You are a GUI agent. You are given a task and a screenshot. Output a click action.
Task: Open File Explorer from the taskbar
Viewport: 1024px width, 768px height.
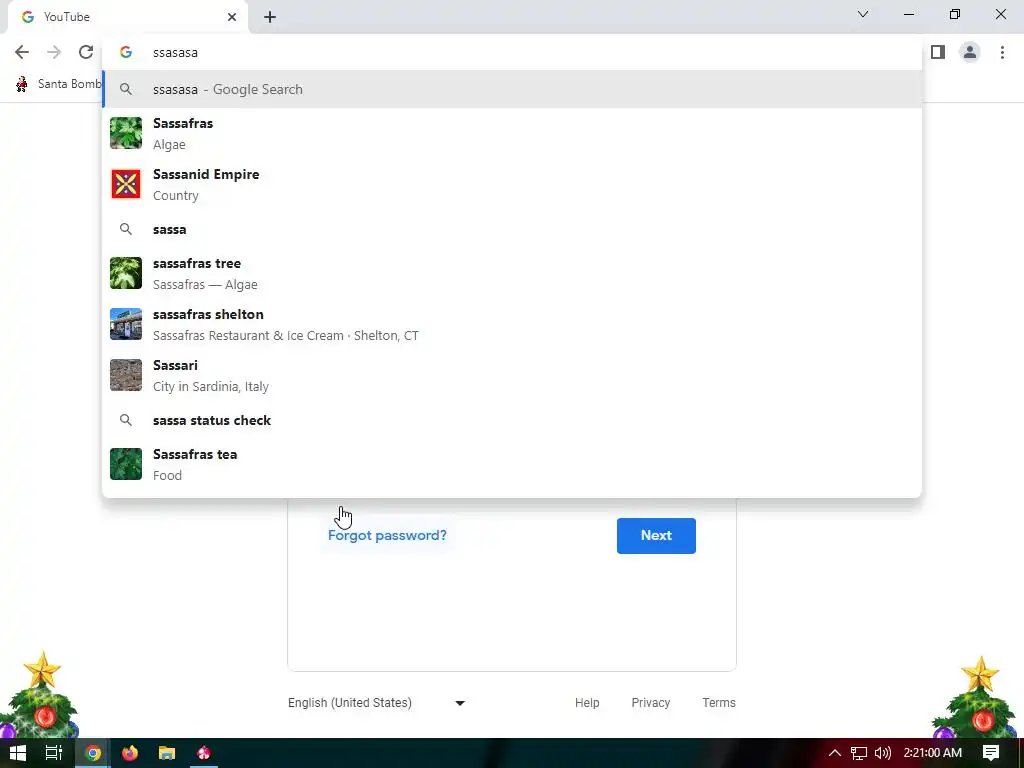(x=167, y=753)
